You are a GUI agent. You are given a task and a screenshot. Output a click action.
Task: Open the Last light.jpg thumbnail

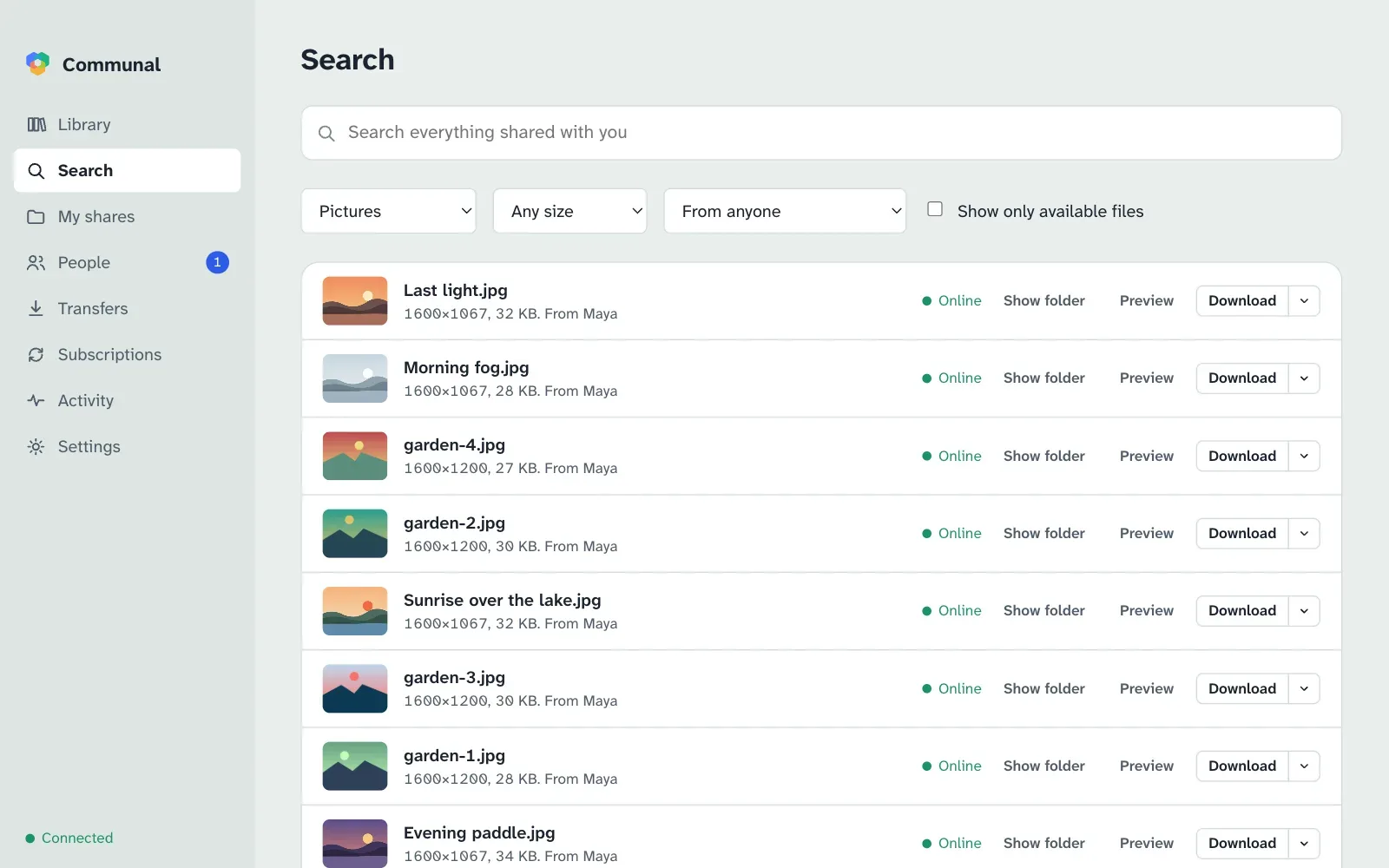coord(355,300)
